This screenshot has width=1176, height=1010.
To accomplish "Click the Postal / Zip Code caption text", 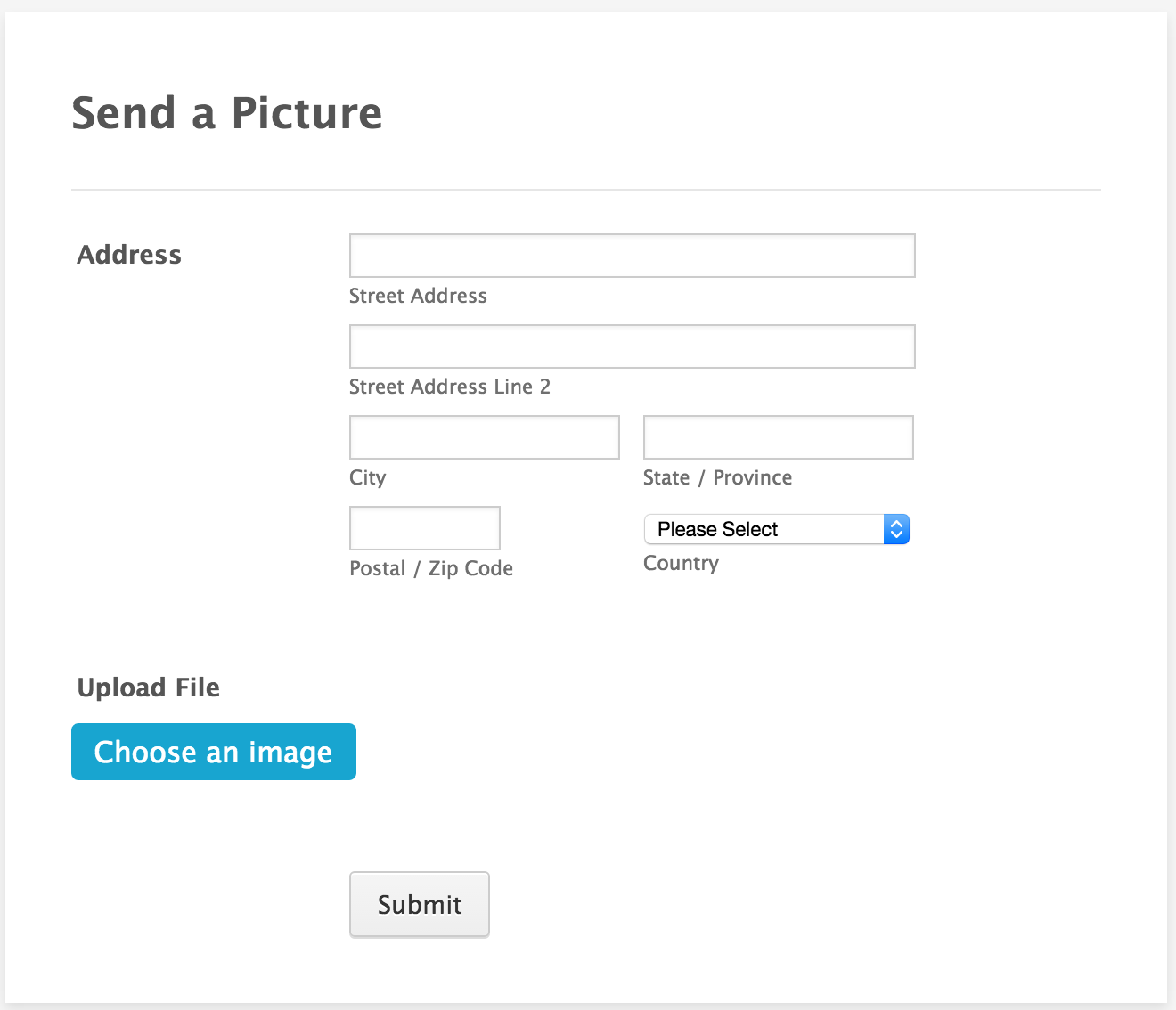I will (431, 568).
